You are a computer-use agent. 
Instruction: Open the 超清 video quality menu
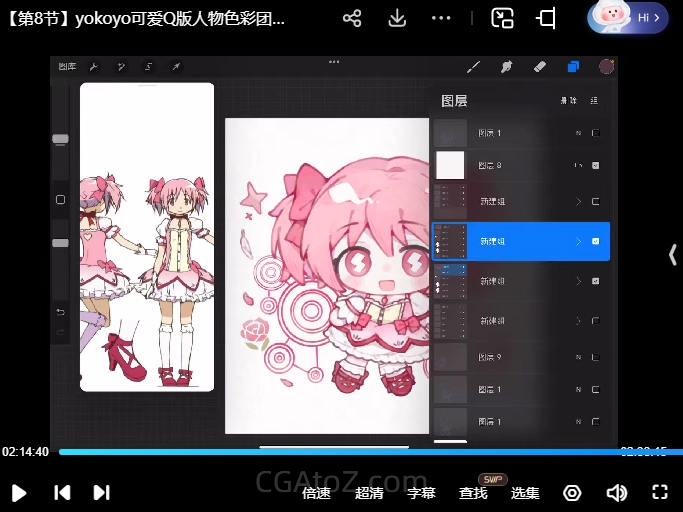tap(369, 492)
